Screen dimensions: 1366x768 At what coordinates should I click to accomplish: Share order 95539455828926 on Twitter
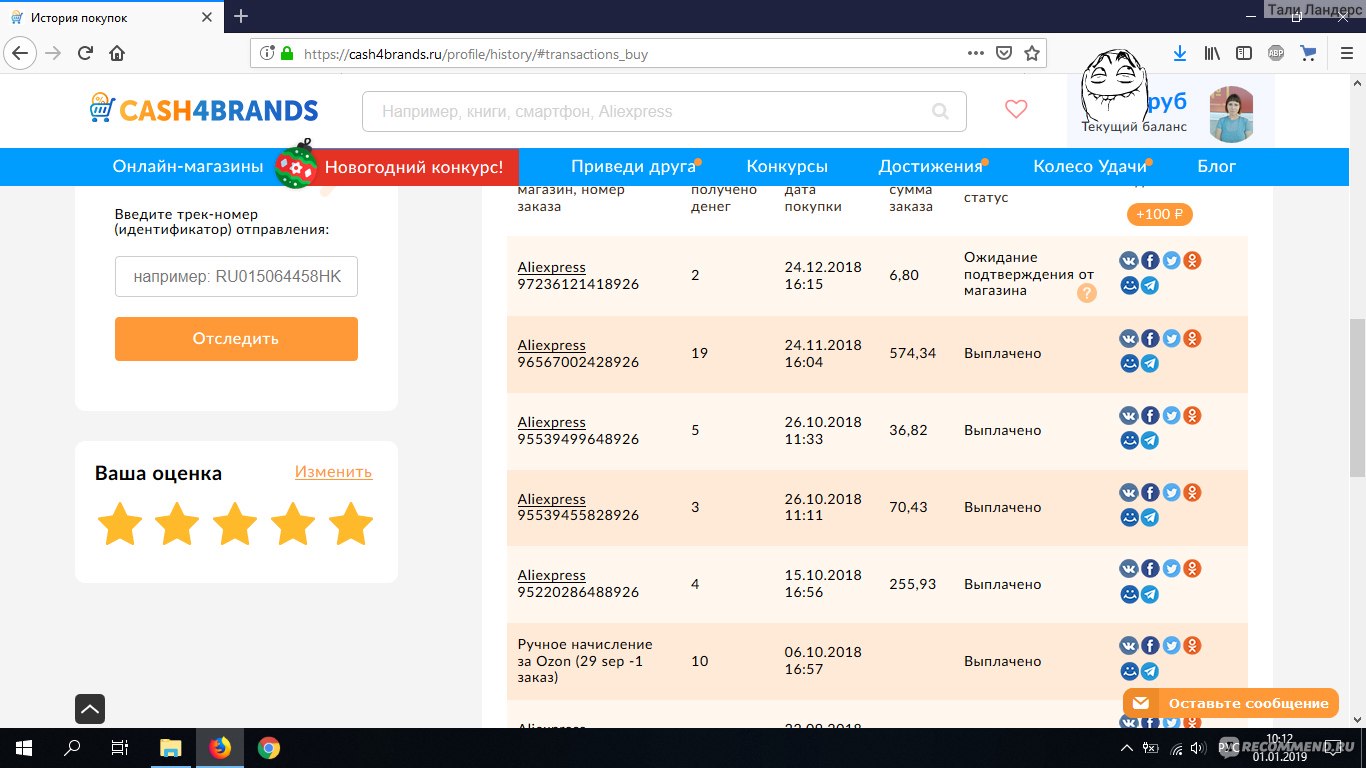click(x=1171, y=492)
